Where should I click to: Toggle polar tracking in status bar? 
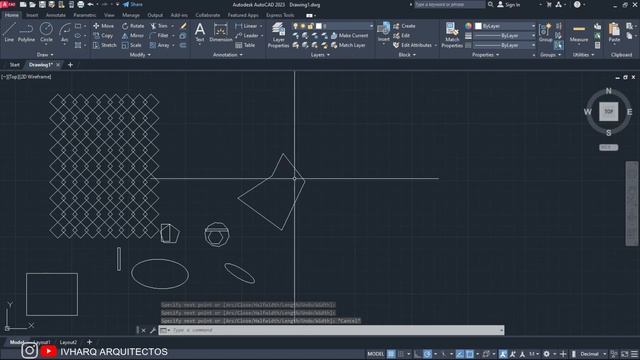point(427,354)
